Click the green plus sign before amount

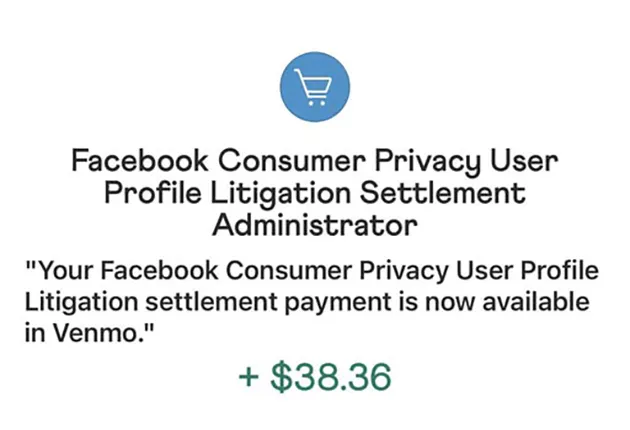click(248, 378)
